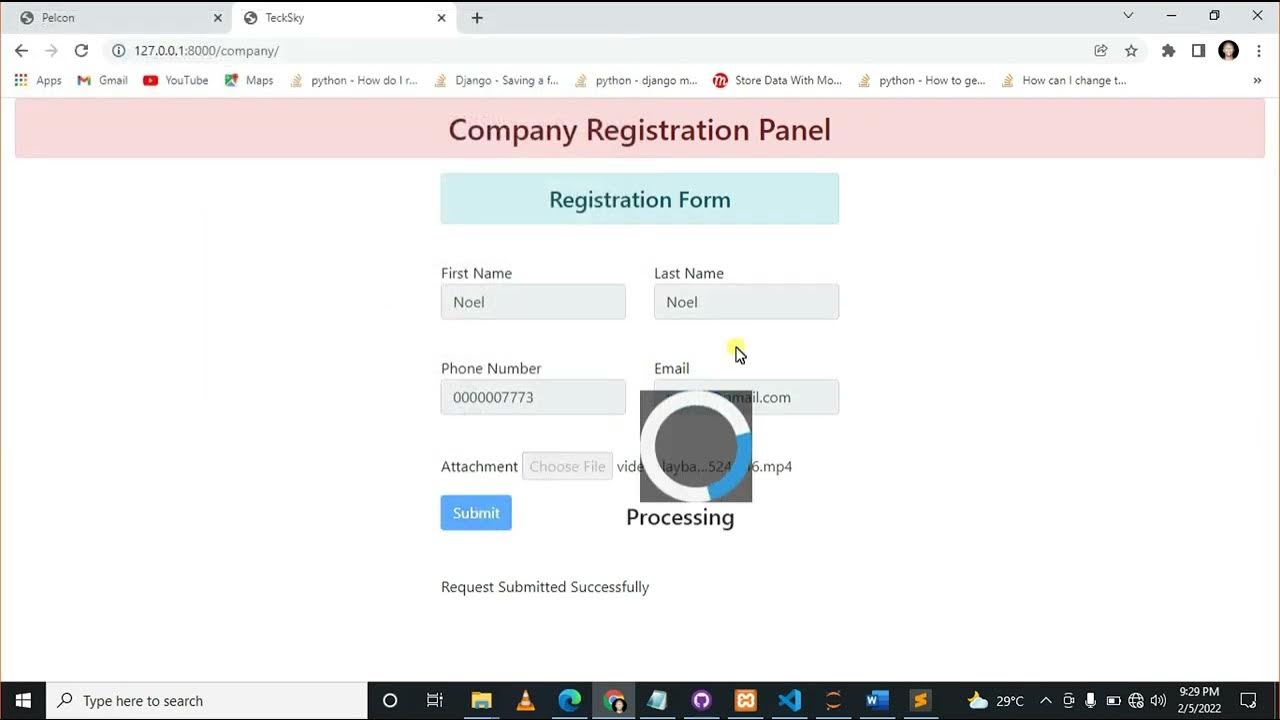Screen dimensions: 1280x720
Task: Open the Chrome profile avatar
Action: tap(1229, 51)
